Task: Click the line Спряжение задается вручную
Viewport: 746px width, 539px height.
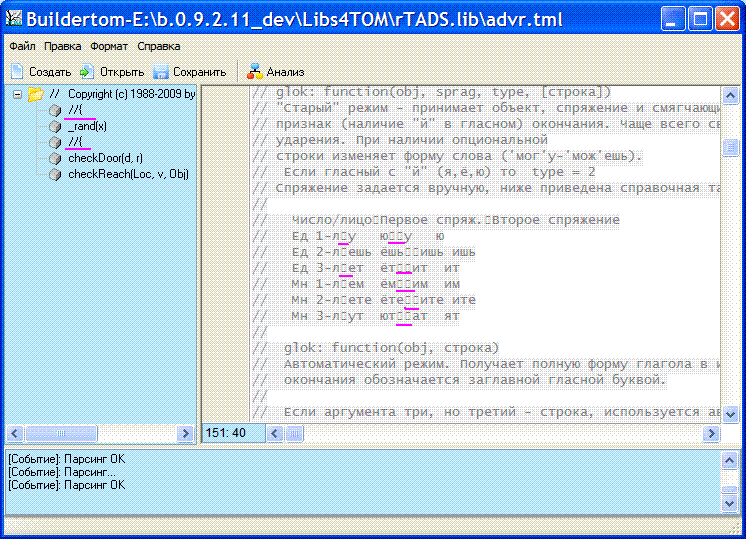Action: [486, 188]
